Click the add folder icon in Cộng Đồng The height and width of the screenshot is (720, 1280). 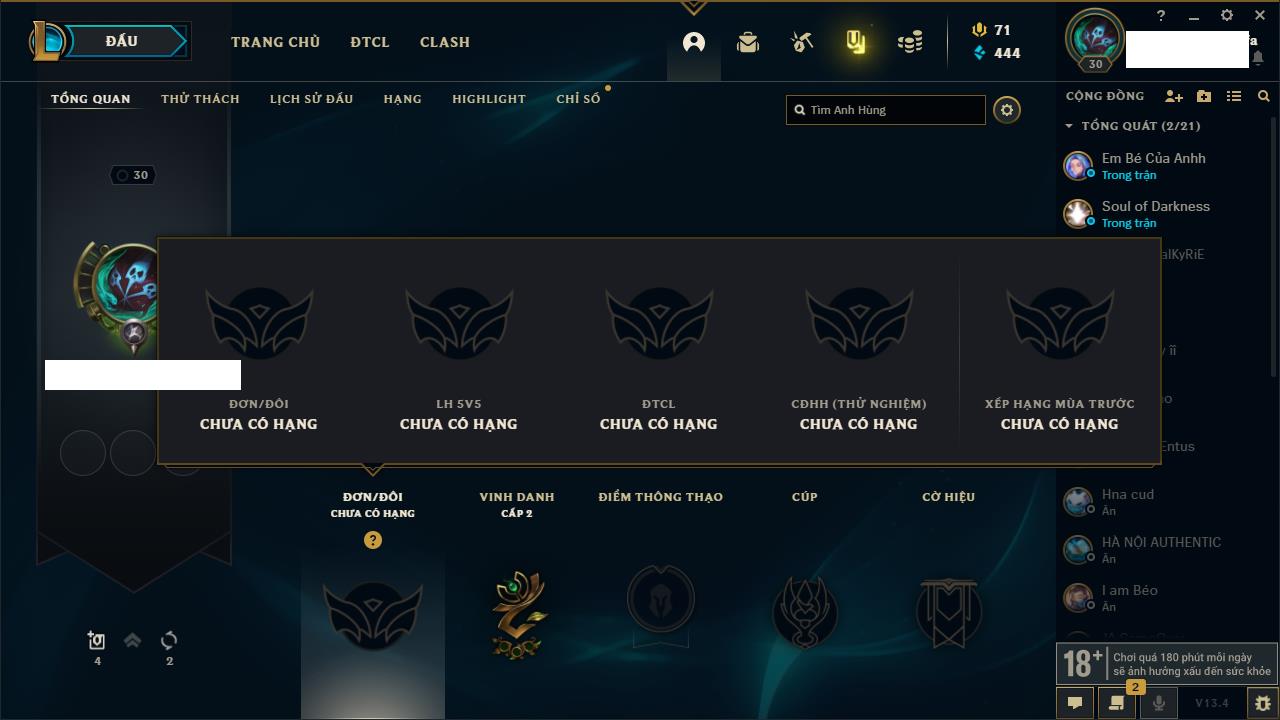[x=1204, y=97]
